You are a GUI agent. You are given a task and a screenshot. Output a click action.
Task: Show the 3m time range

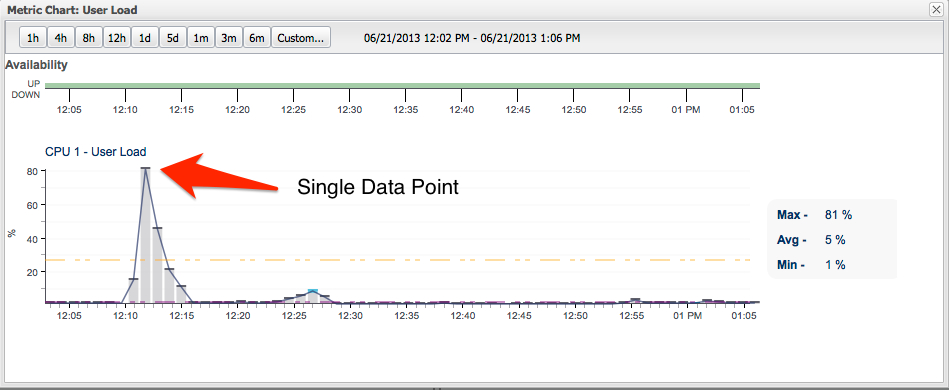coord(228,38)
